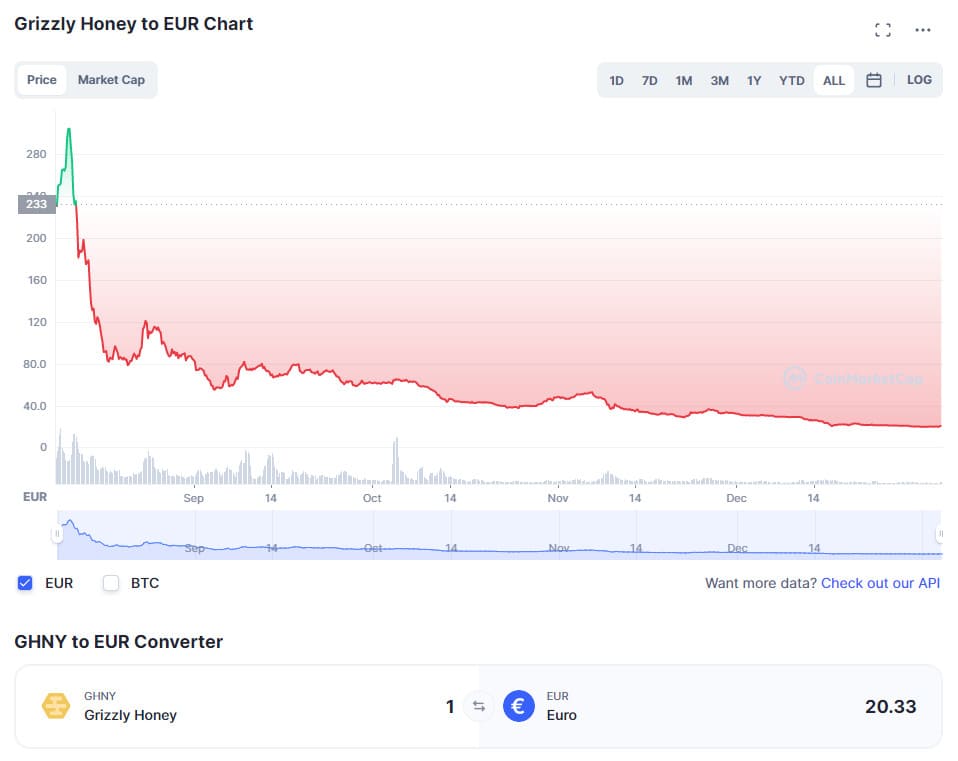Select the ALL time range
This screenshot has height=761, width=958.
[834, 81]
